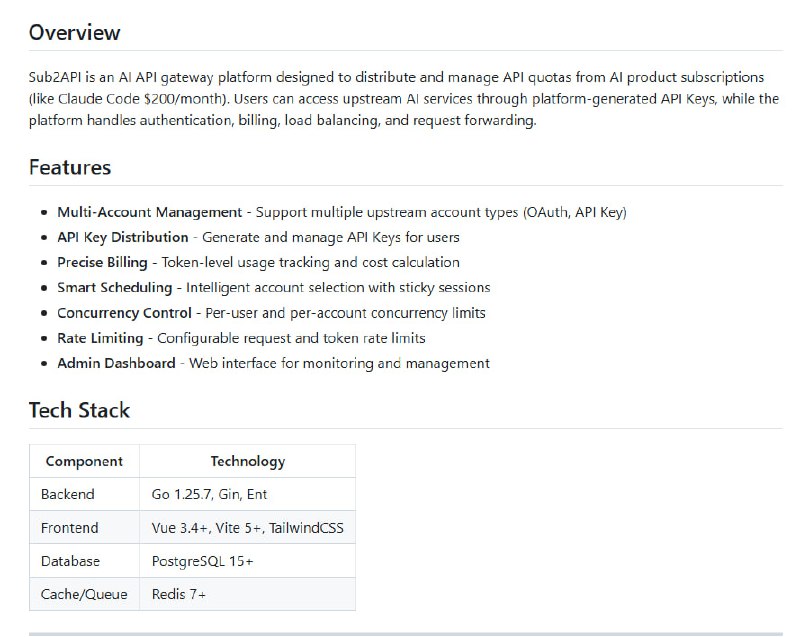Click the Admin Dashboard feature label
800x637 pixels.
[116, 363]
